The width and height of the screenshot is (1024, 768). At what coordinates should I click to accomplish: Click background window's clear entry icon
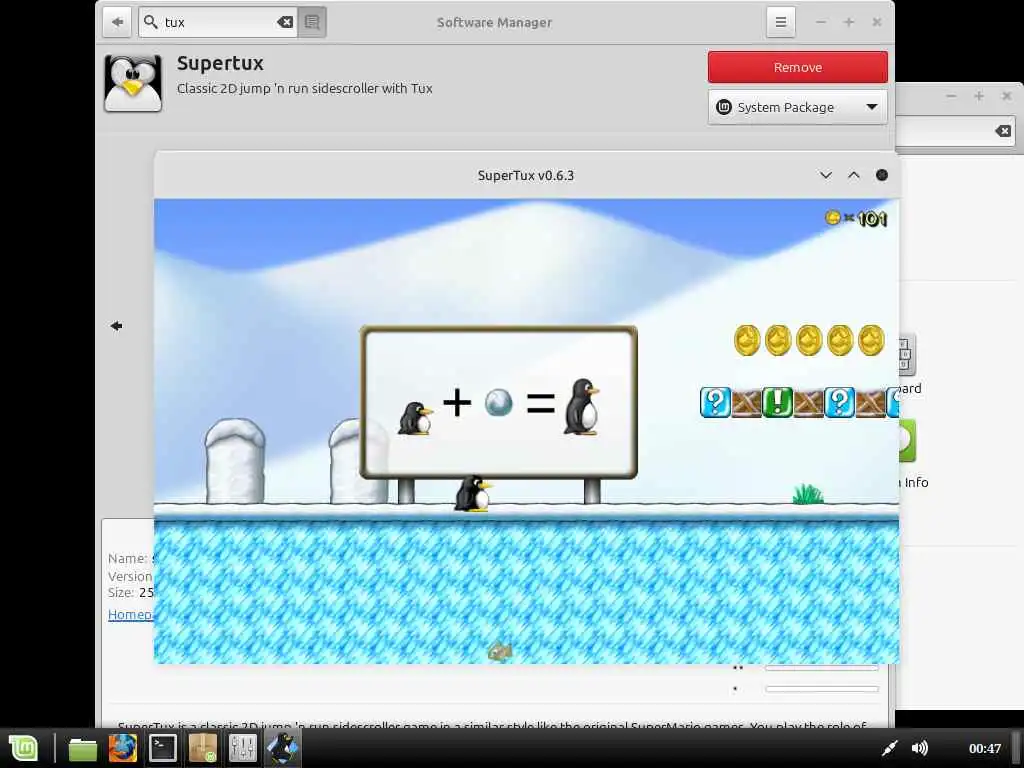[1004, 131]
